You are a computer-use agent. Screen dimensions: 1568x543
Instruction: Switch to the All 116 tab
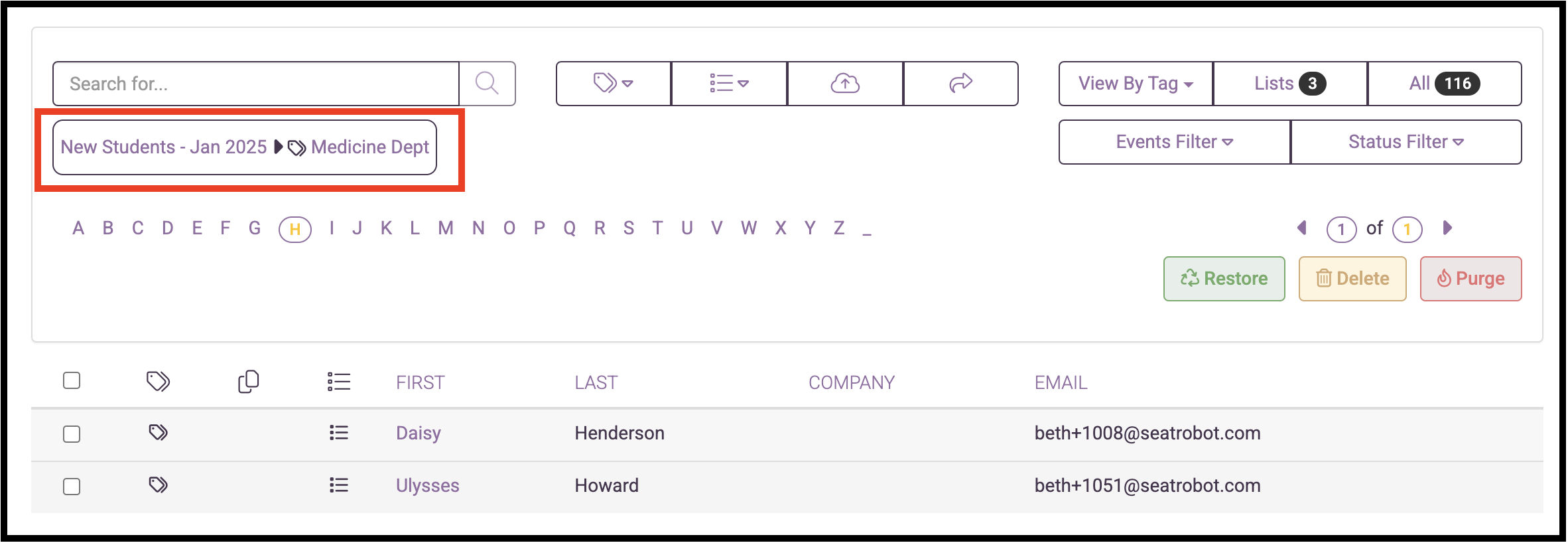(1445, 84)
